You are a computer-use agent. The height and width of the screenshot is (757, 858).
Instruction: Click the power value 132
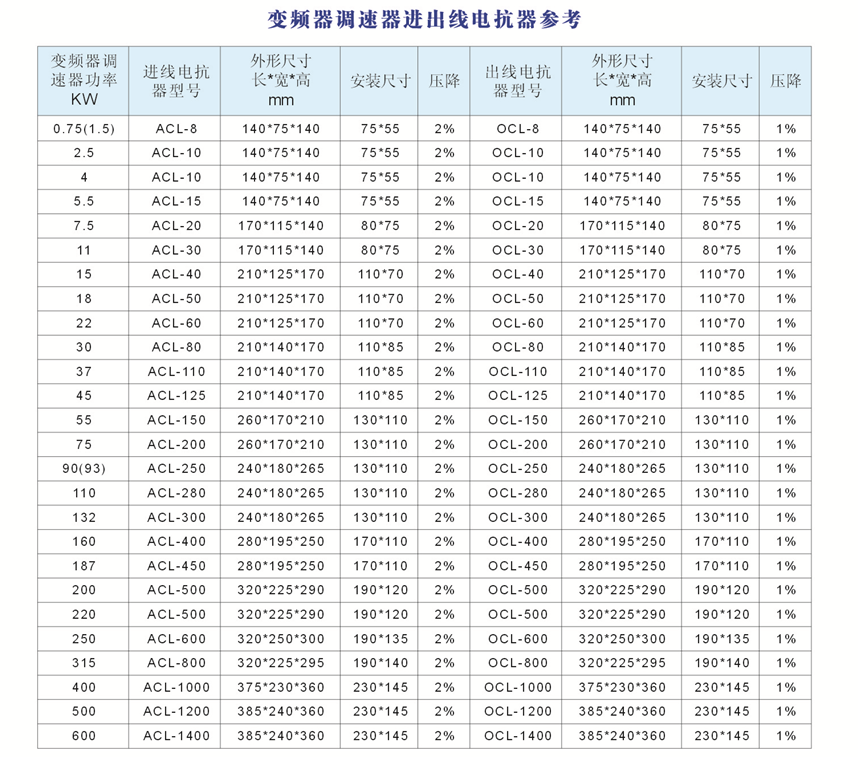click(84, 517)
